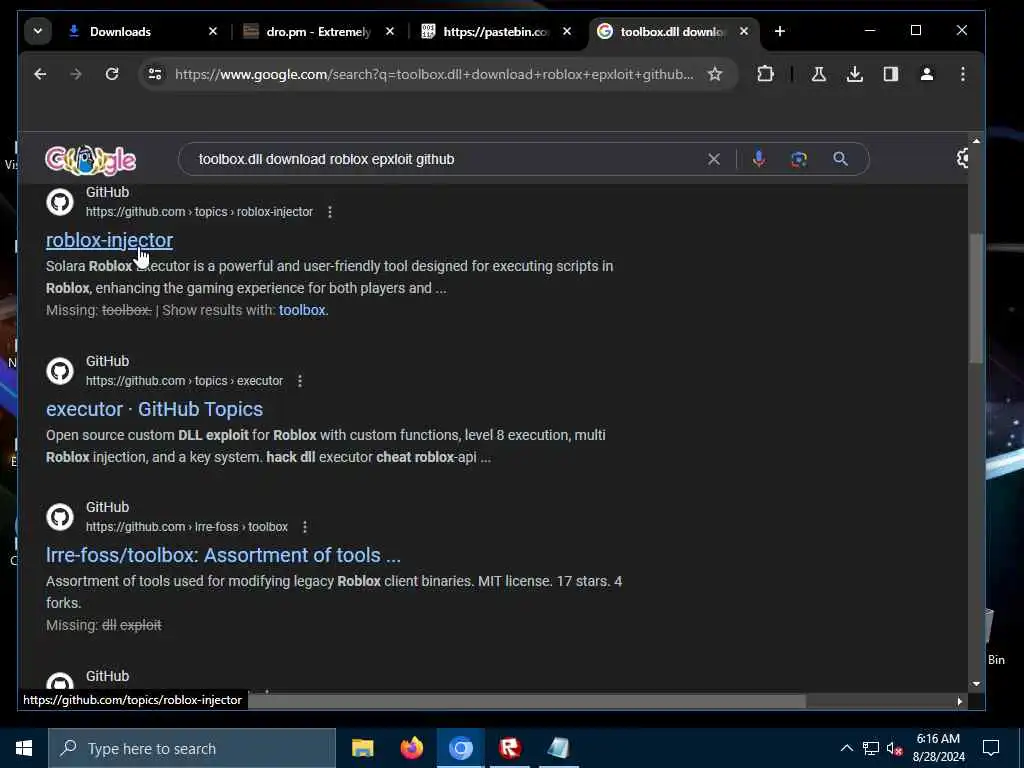Click the browser address bar URL

click(x=434, y=74)
